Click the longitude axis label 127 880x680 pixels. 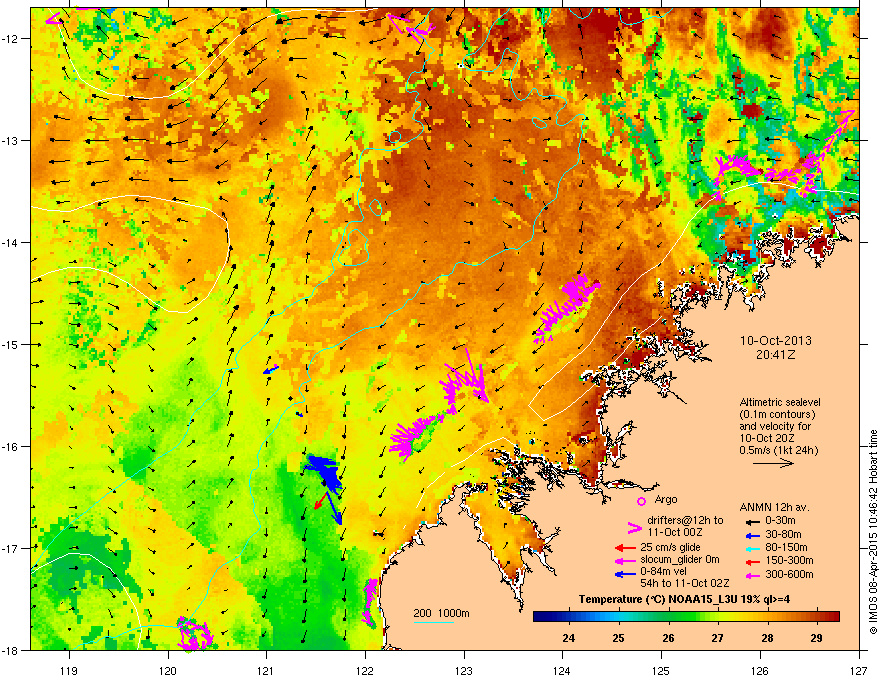(859, 670)
